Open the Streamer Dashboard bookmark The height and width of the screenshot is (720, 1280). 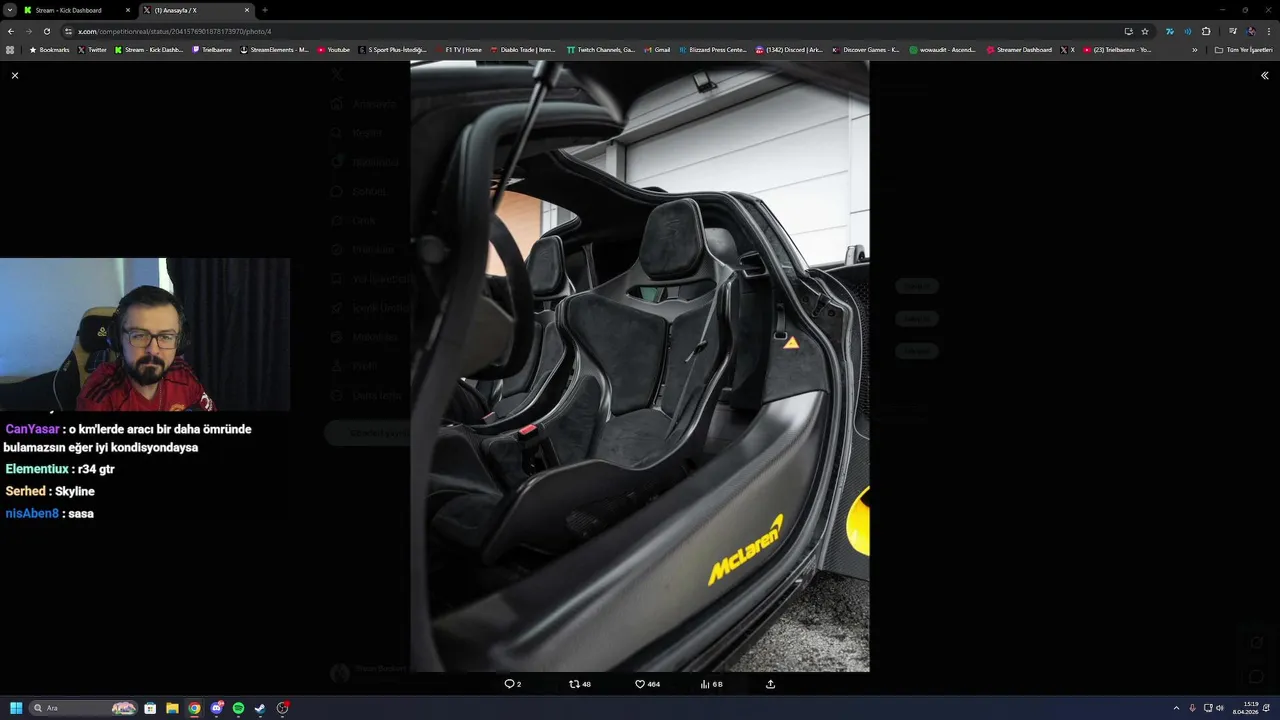click(1019, 49)
